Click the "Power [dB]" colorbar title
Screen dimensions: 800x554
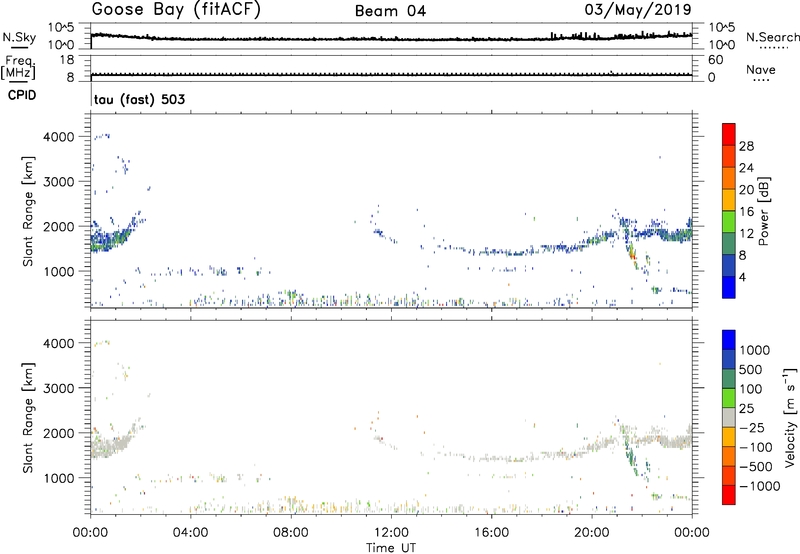click(763, 211)
